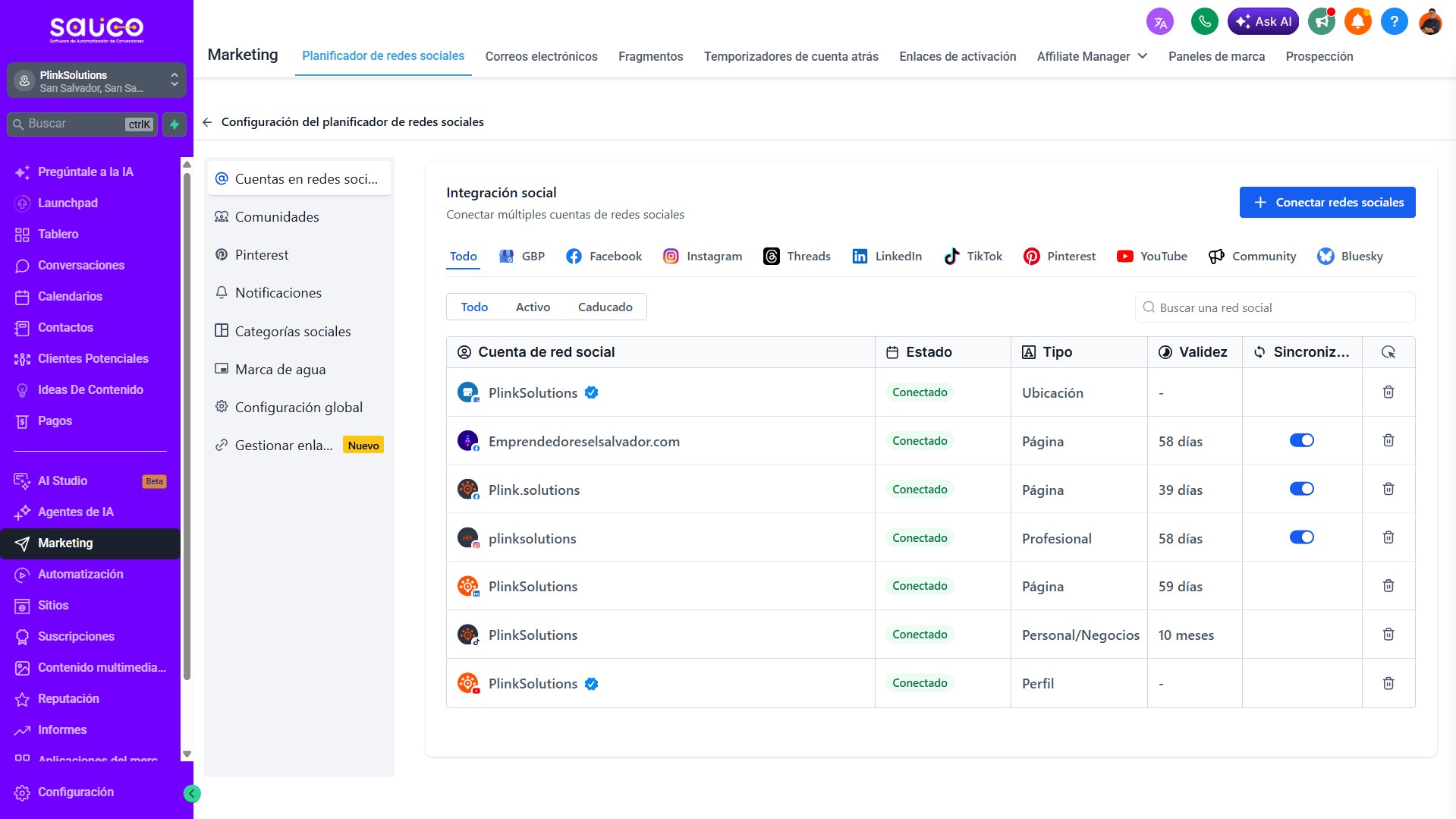Toggle sync for Plink.solutions page
The height and width of the screenshot is (819, 1456).
[1302, 490]
